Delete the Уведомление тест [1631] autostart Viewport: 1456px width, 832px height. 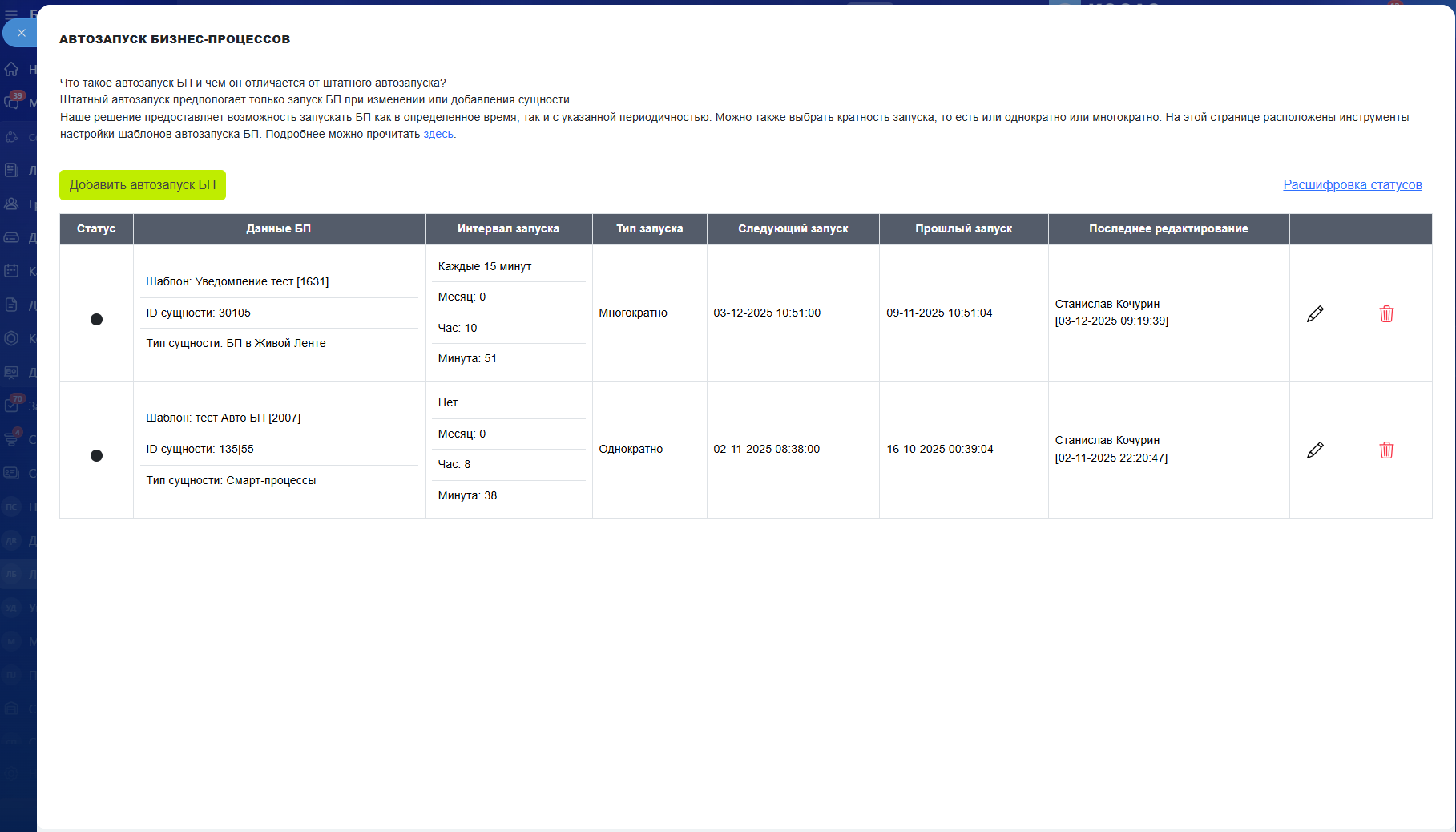click(x=1386, y=313)
